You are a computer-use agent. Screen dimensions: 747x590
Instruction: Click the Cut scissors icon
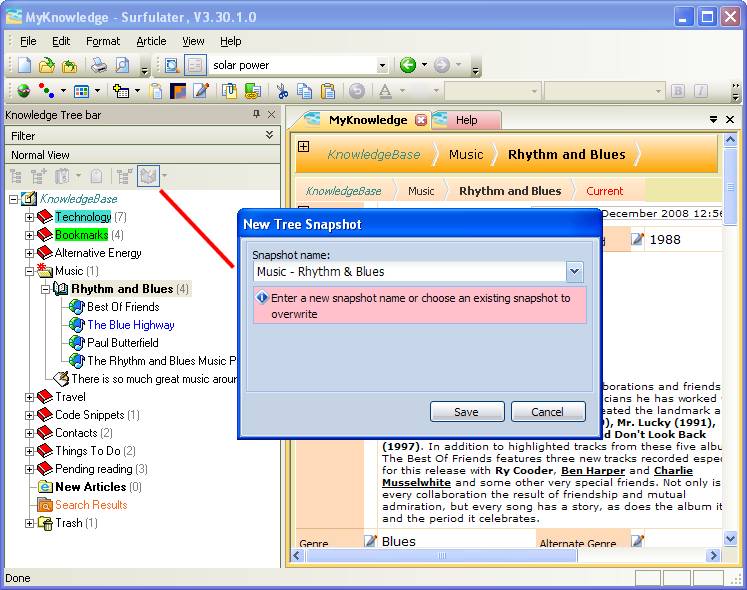coord(282,91)
